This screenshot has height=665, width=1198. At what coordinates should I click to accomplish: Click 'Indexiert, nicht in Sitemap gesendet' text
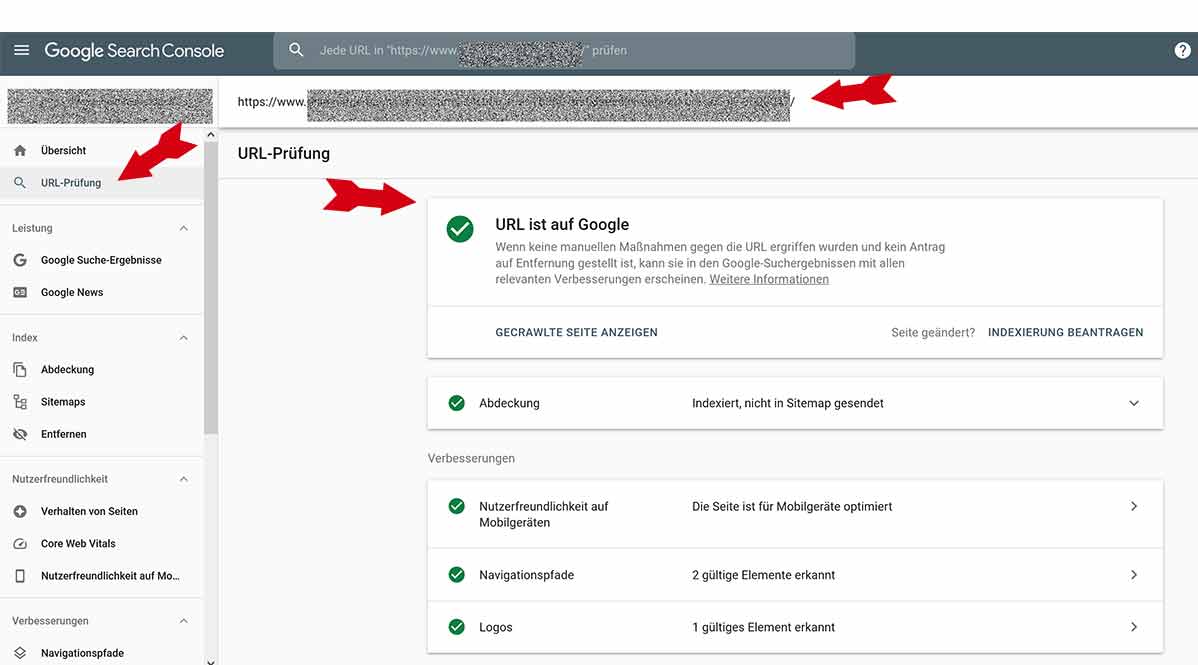[788, 403]
